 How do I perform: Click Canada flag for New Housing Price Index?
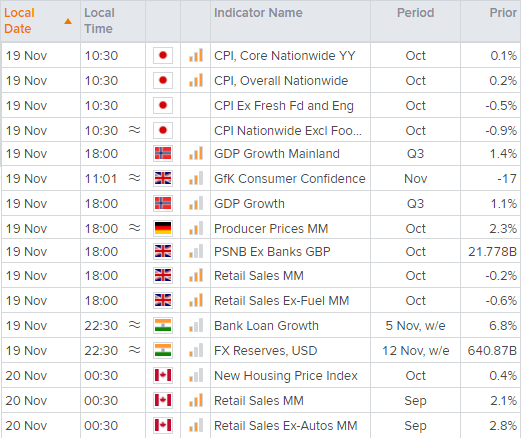163,375
